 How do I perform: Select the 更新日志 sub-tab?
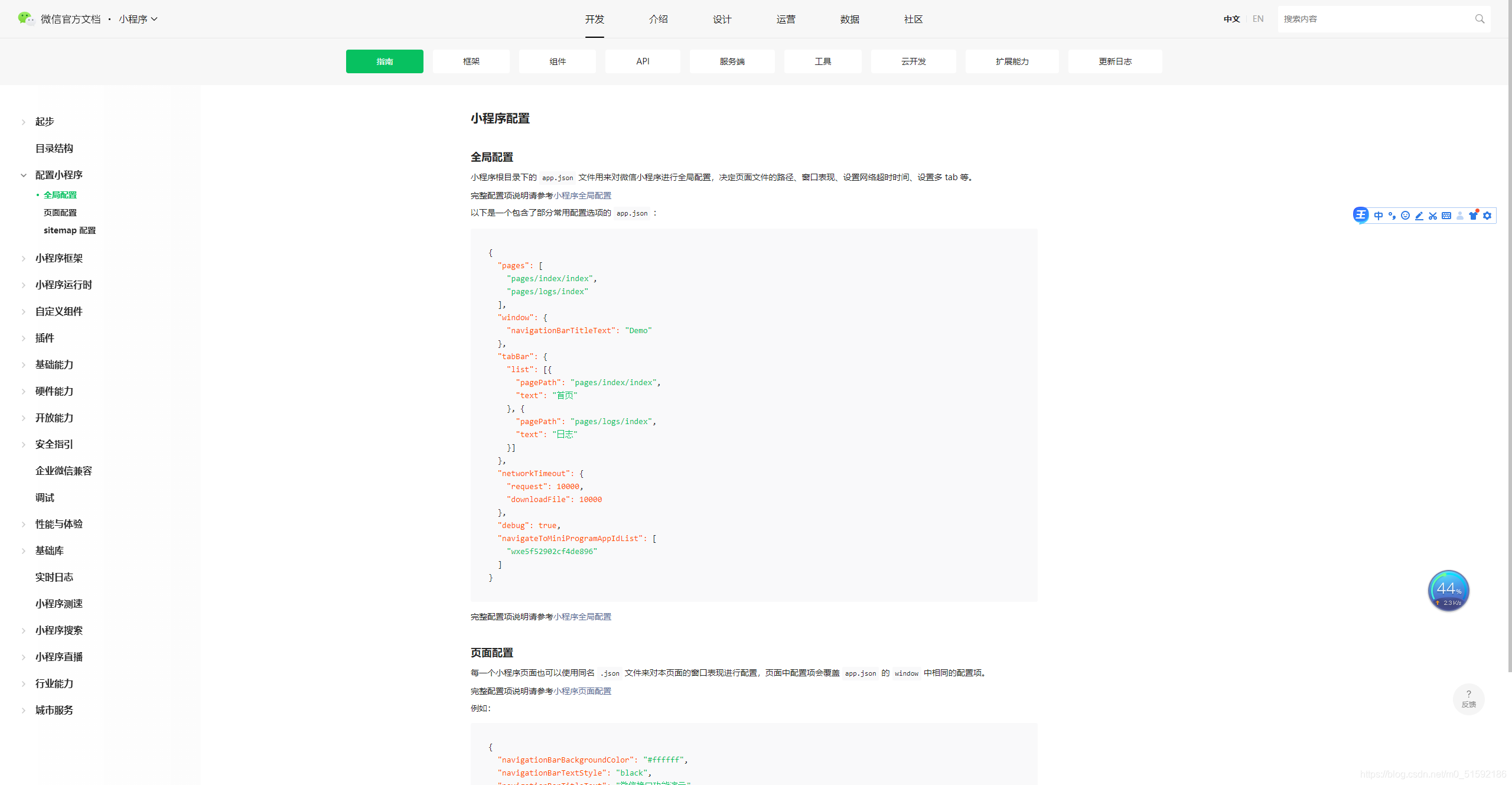pos(1115,61)
